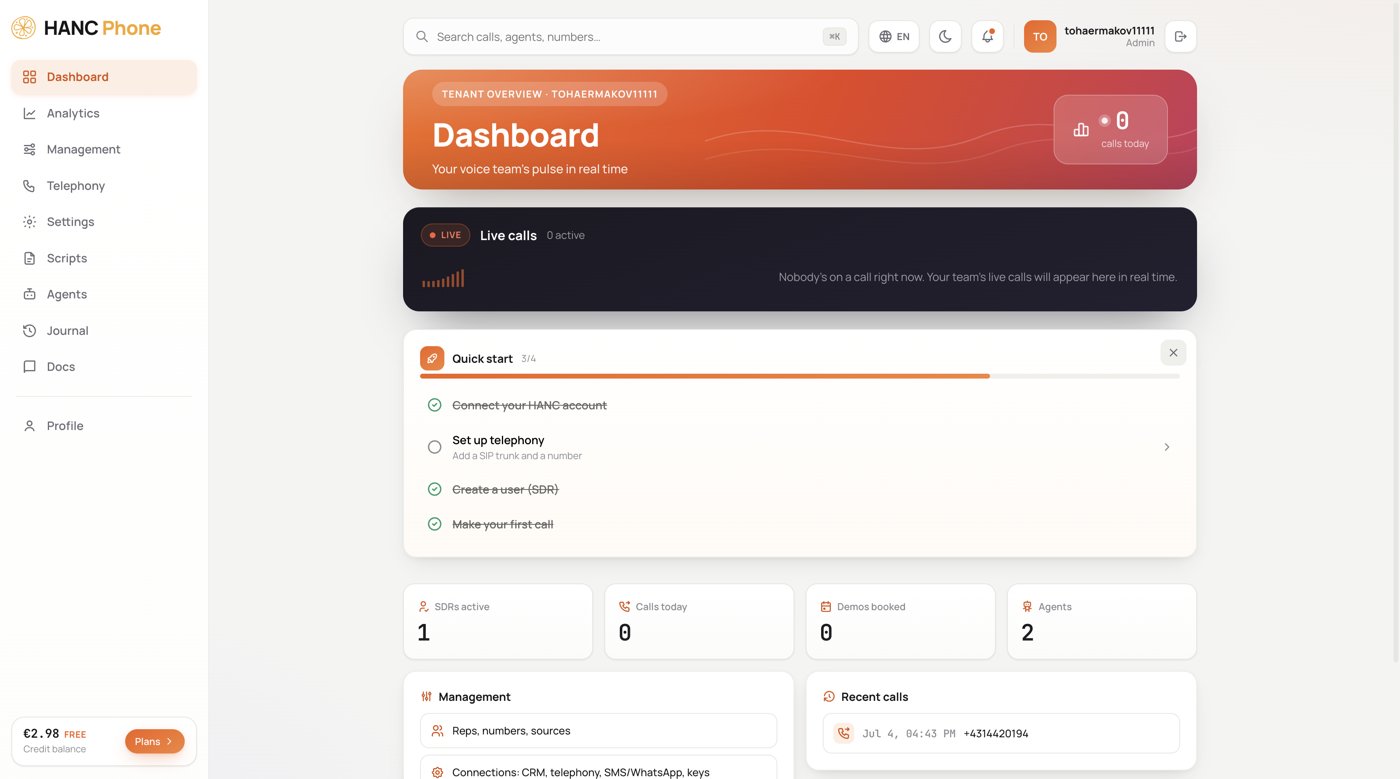Open recent call from Jul 4, 04:43 PM
1400x779 pixels.
click(x=1001, y=733)
